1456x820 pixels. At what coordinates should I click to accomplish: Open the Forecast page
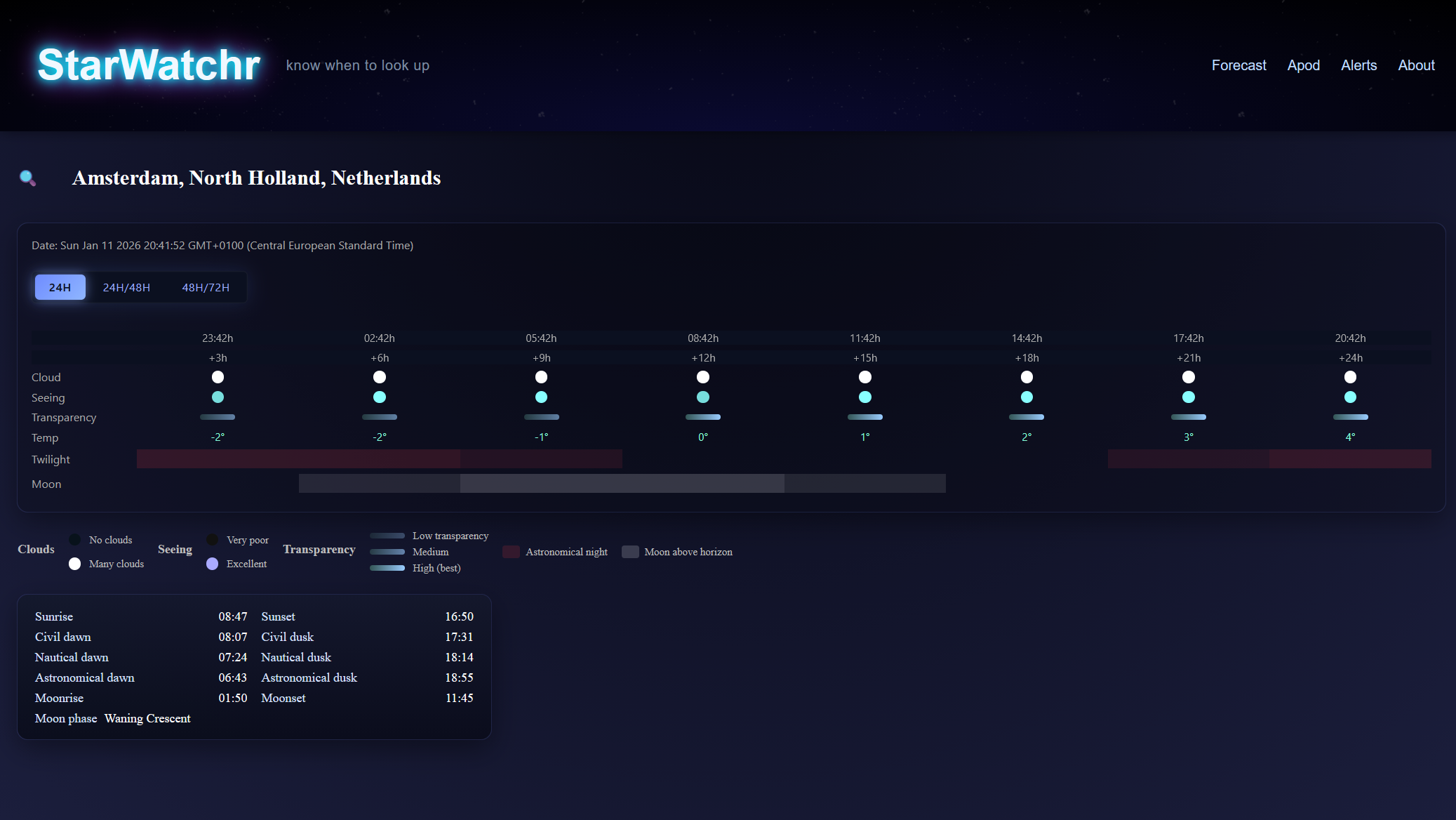point(1238,65)
